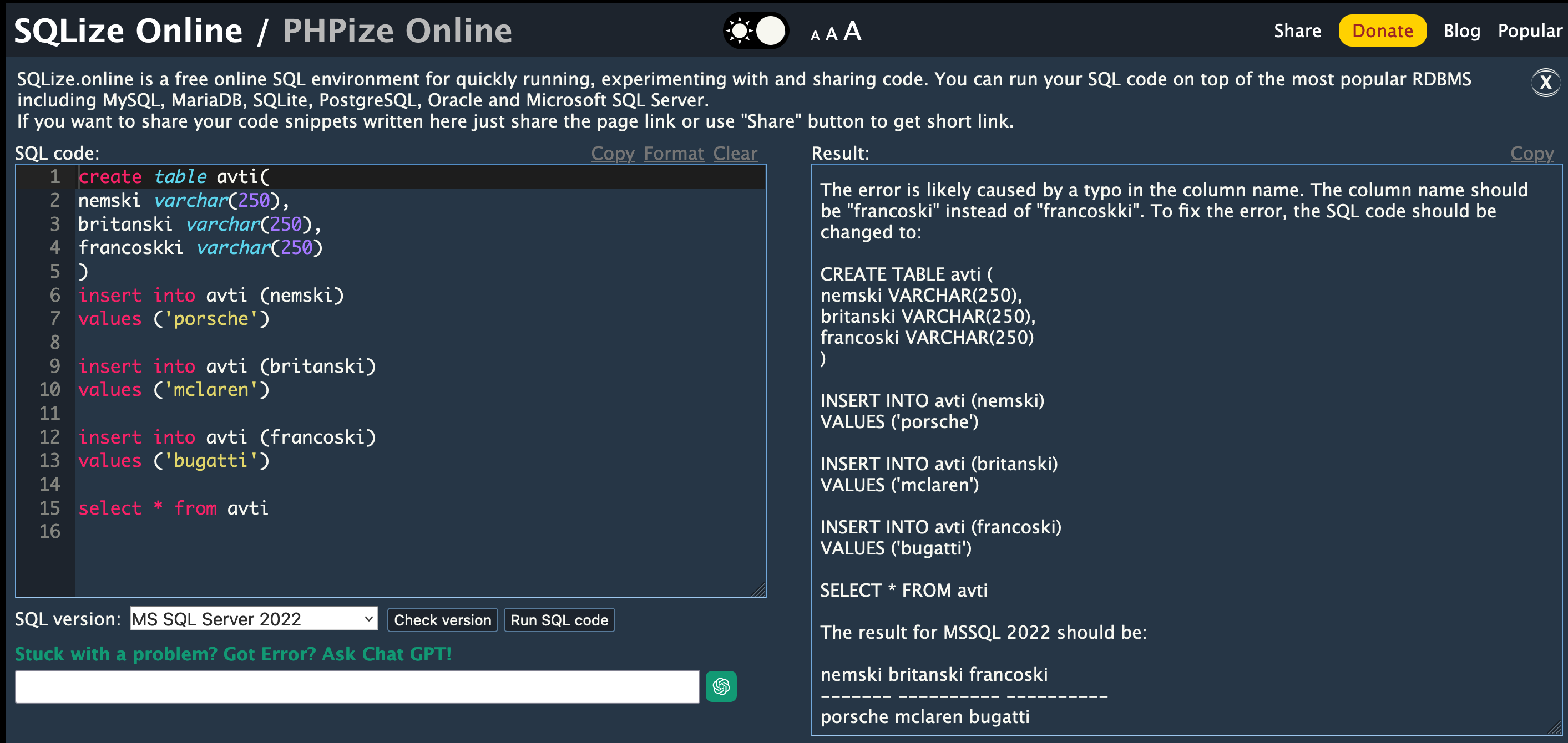The image size is (1568, 743).
Task: Click 'SQL version:' label
Action: pos(68,619)
